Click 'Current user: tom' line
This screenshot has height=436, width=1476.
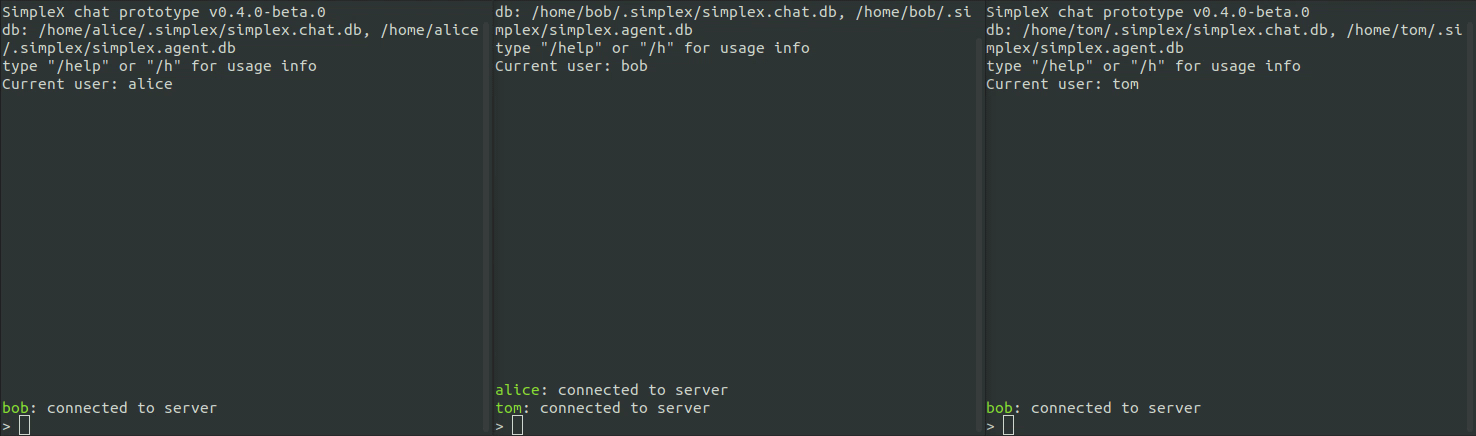(x=1062, y=84)
